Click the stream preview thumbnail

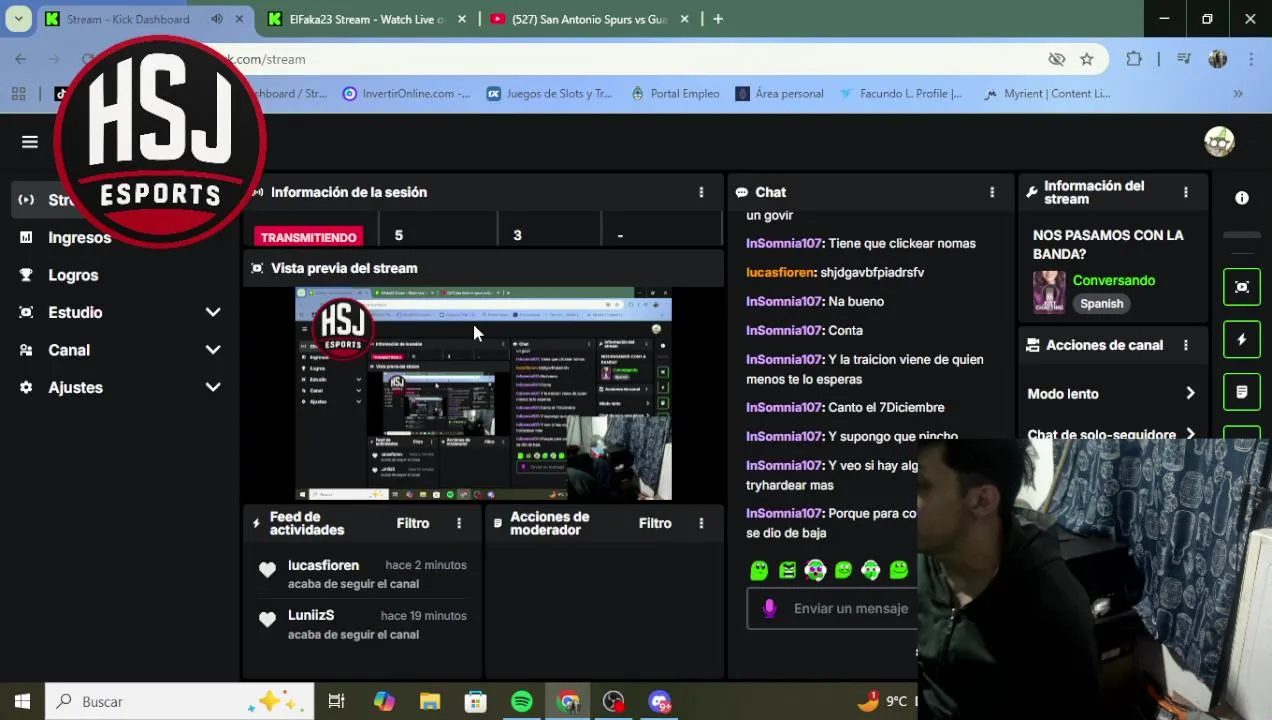(483, 393)
